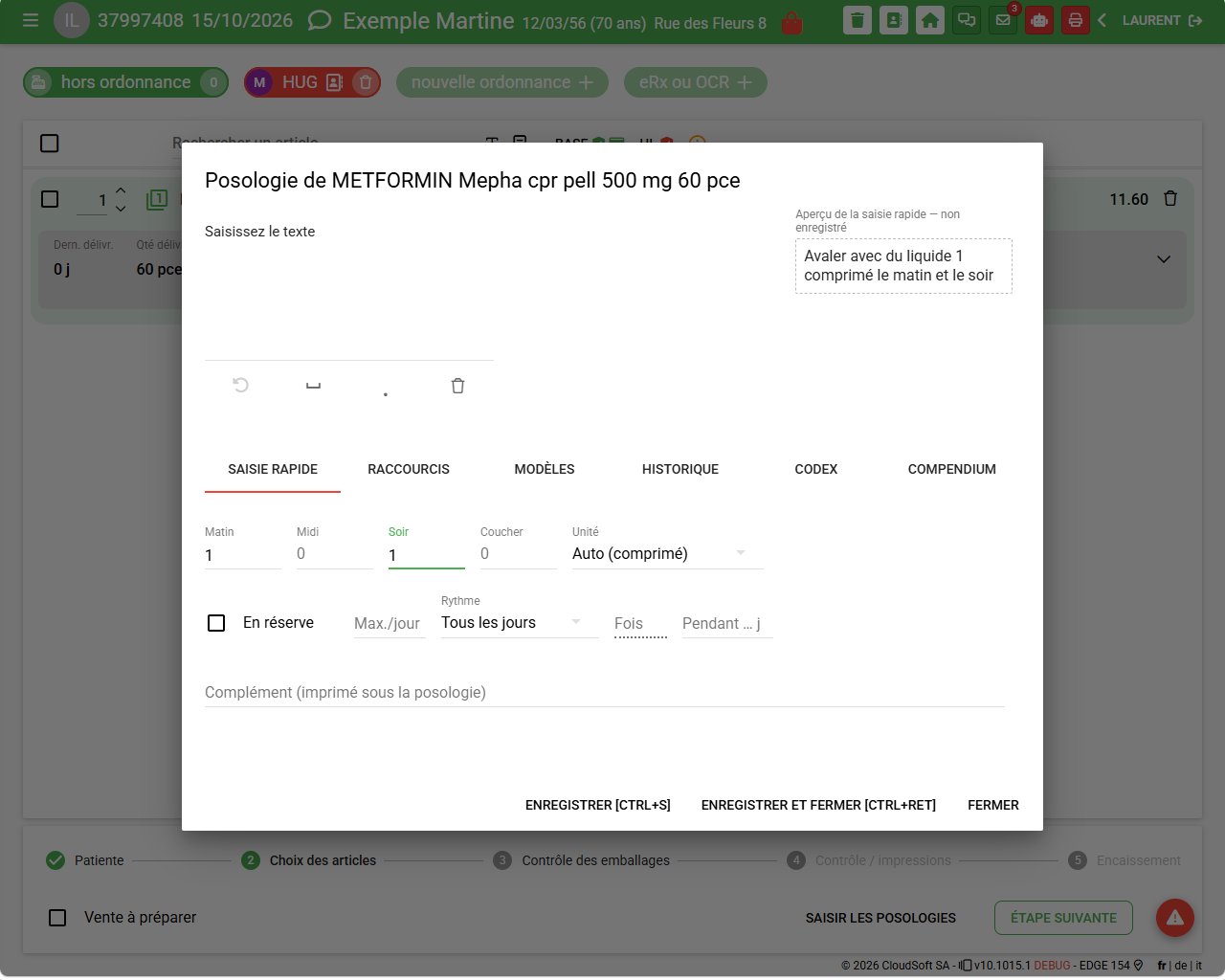Click the red warning alert round button
Screen dimensions: 1225x980
coord(1175,918)
